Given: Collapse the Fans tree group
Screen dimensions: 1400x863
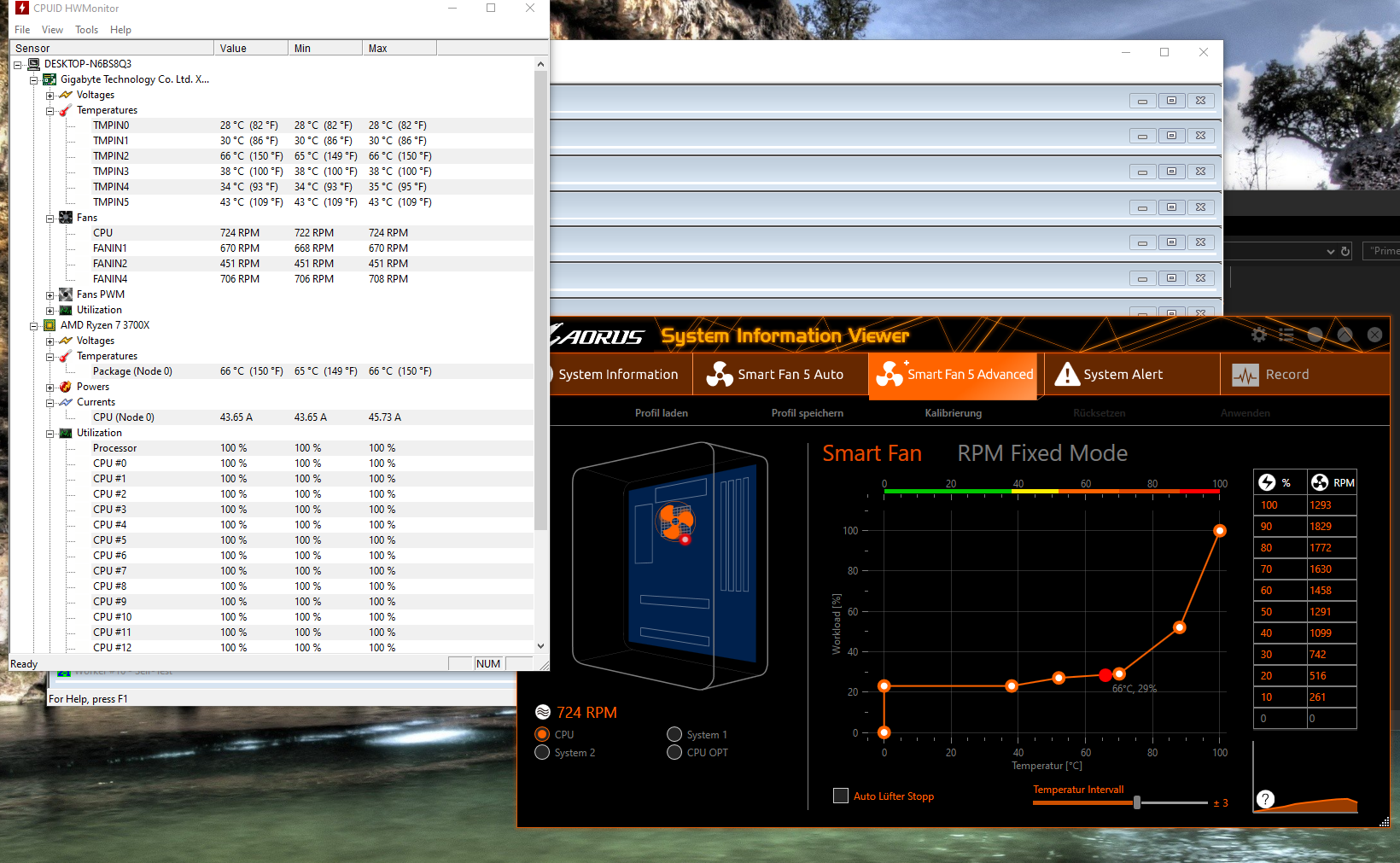Looking at the screenshot, I should click(50, 219).
